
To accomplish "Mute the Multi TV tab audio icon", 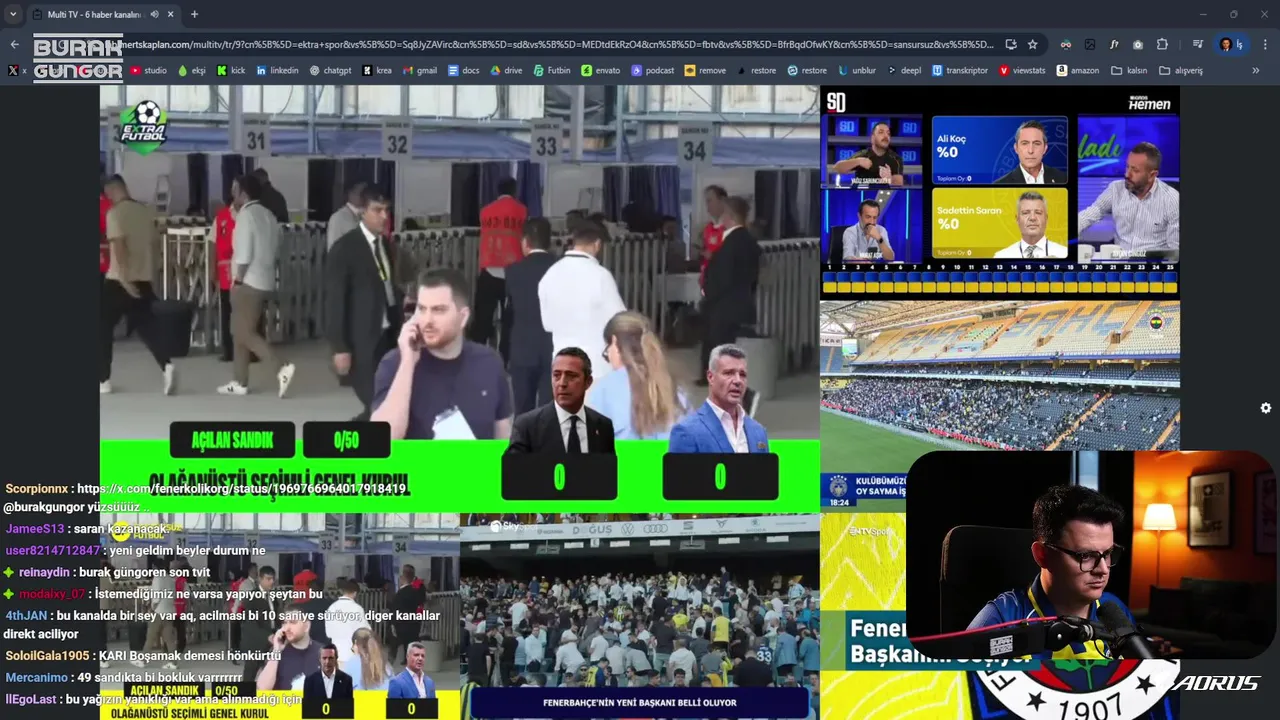I will (x=153, y=14).
